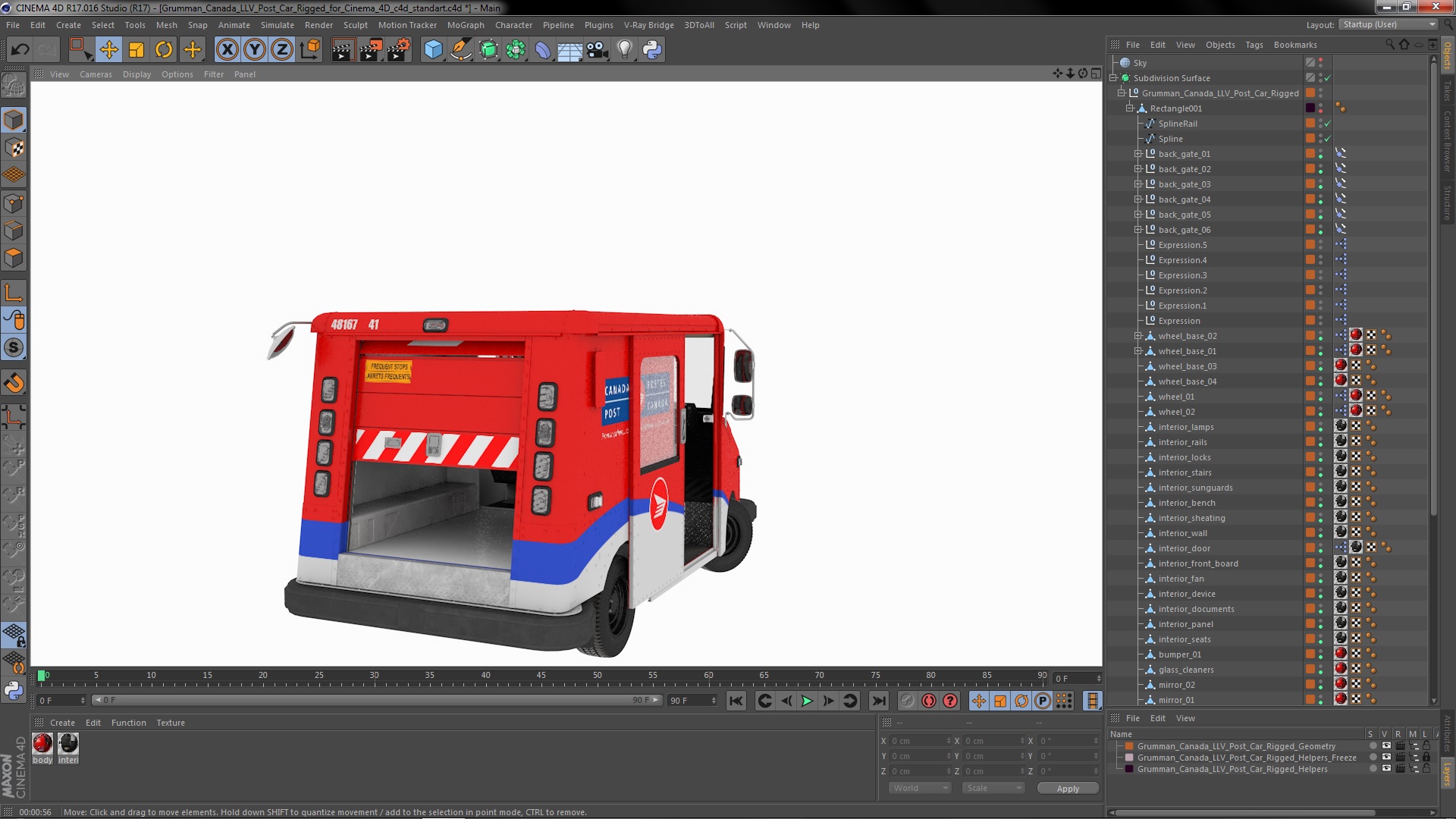
Task: Click Render View clapperboard icon
Action: [x=343, y=50]
